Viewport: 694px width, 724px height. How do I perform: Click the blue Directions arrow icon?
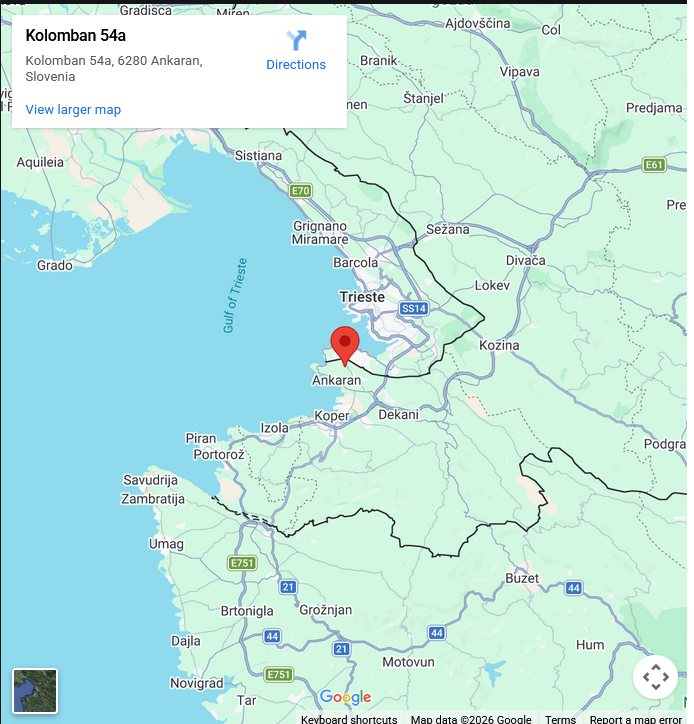(x=296, y=41)
